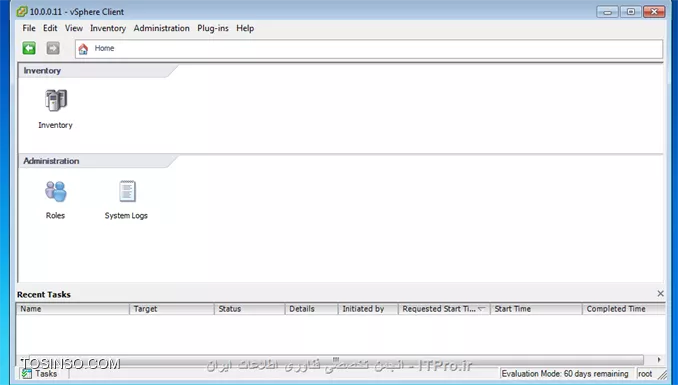Image resolution: width=678 pixels, height=385 pixels.
Task: Open the View menu
Action: (74, 28)
